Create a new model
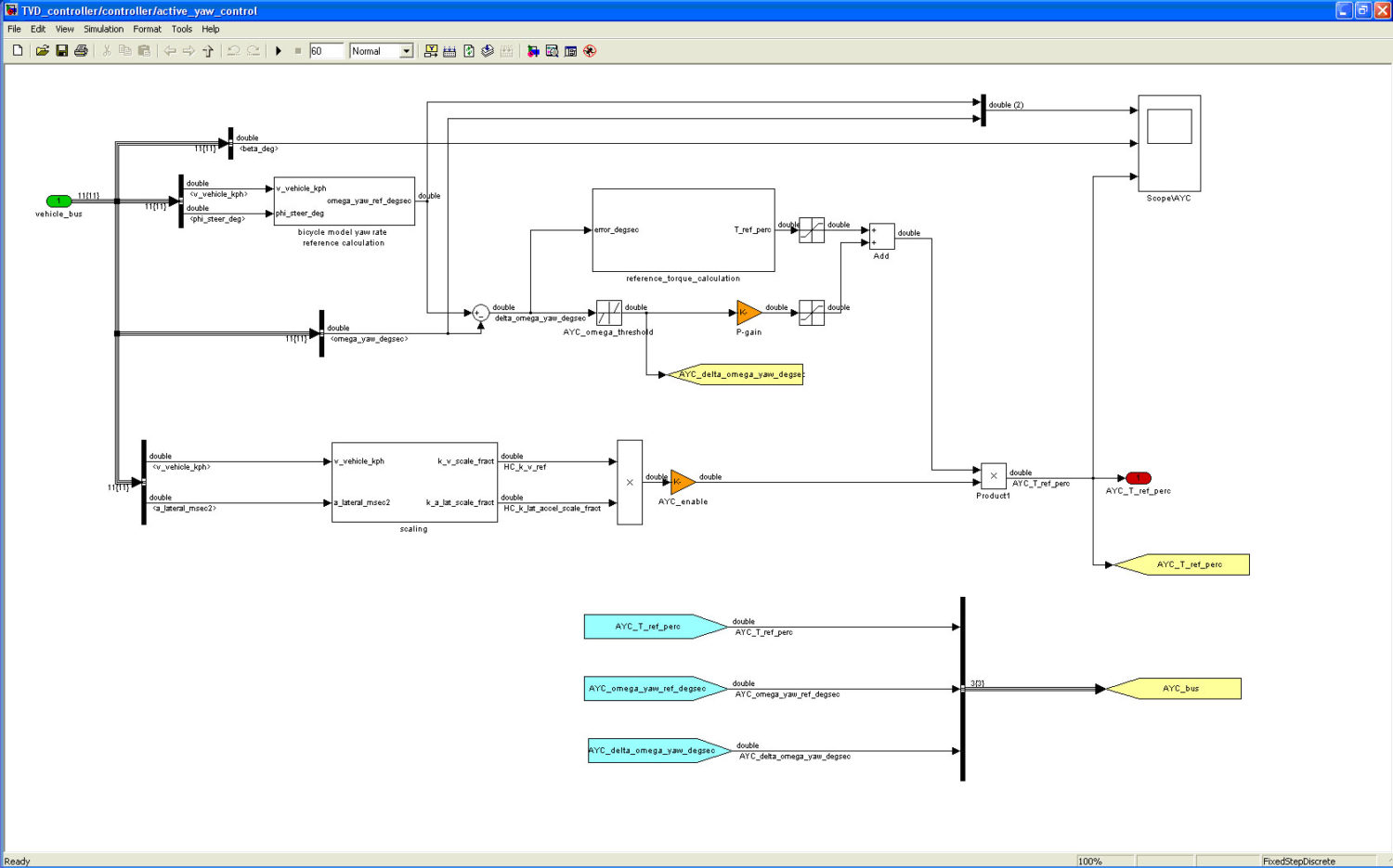Image resolution: width=1393 pixels, height=868 pixels. coord(17,51)
